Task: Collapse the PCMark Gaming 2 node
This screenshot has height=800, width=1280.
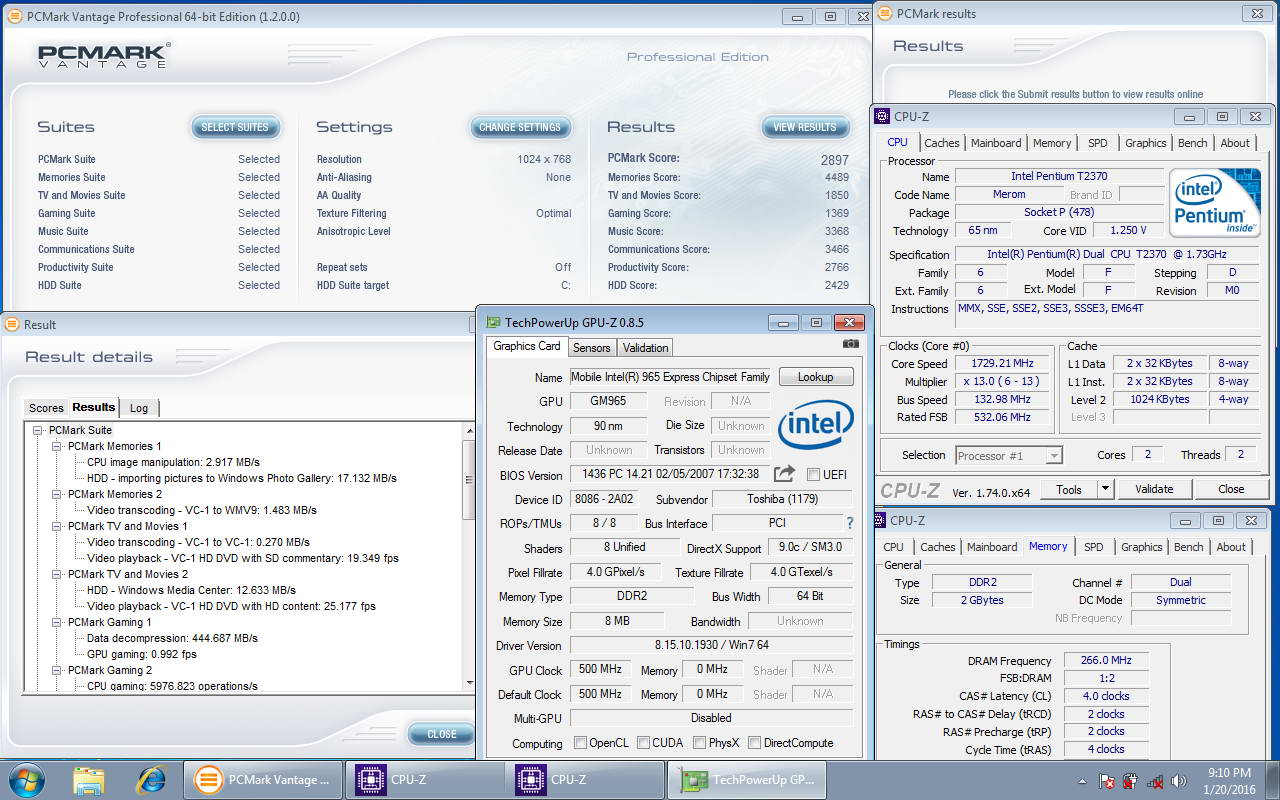Action: pos(57,670)
